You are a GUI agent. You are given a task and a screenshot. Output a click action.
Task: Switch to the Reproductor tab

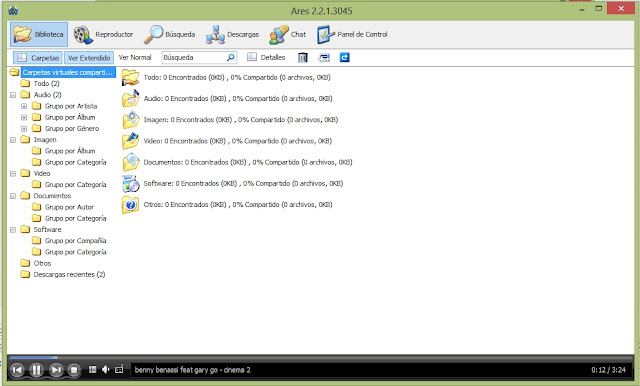click(x=103, y=34)
